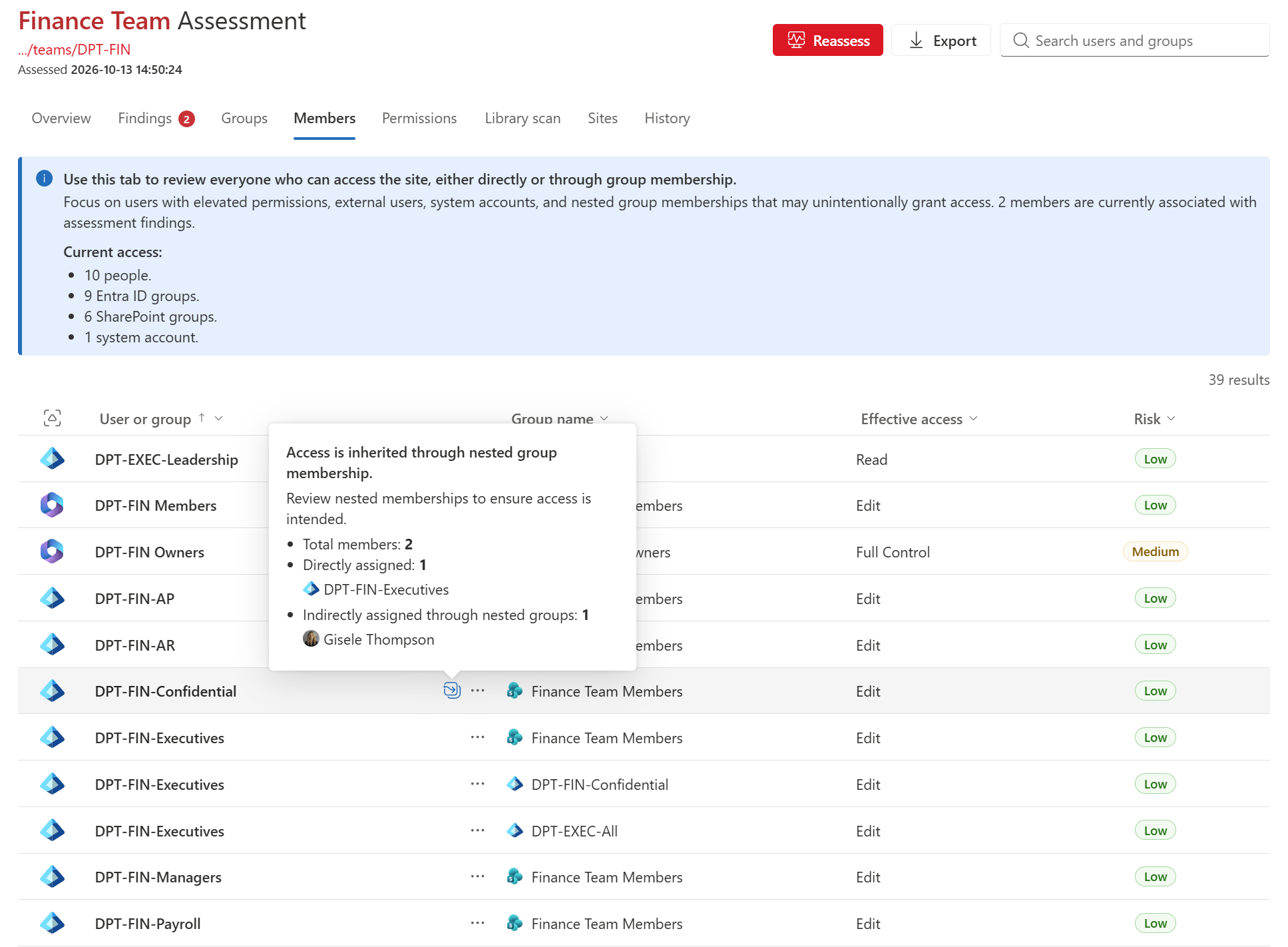The image size is (1288, 947).
Task: Click the blue info icon in the banner
Action: [45, 178]
